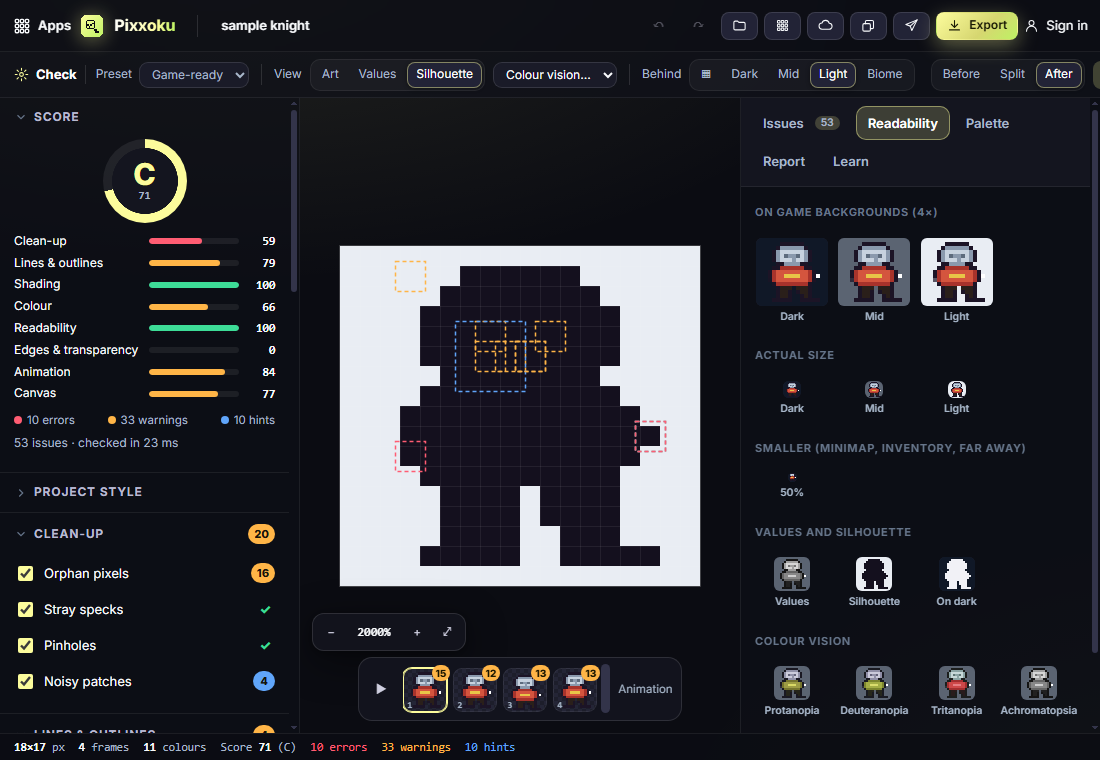Play the frame animation
The height and width of the screenshot is (760, 1100).
(380, 689)
